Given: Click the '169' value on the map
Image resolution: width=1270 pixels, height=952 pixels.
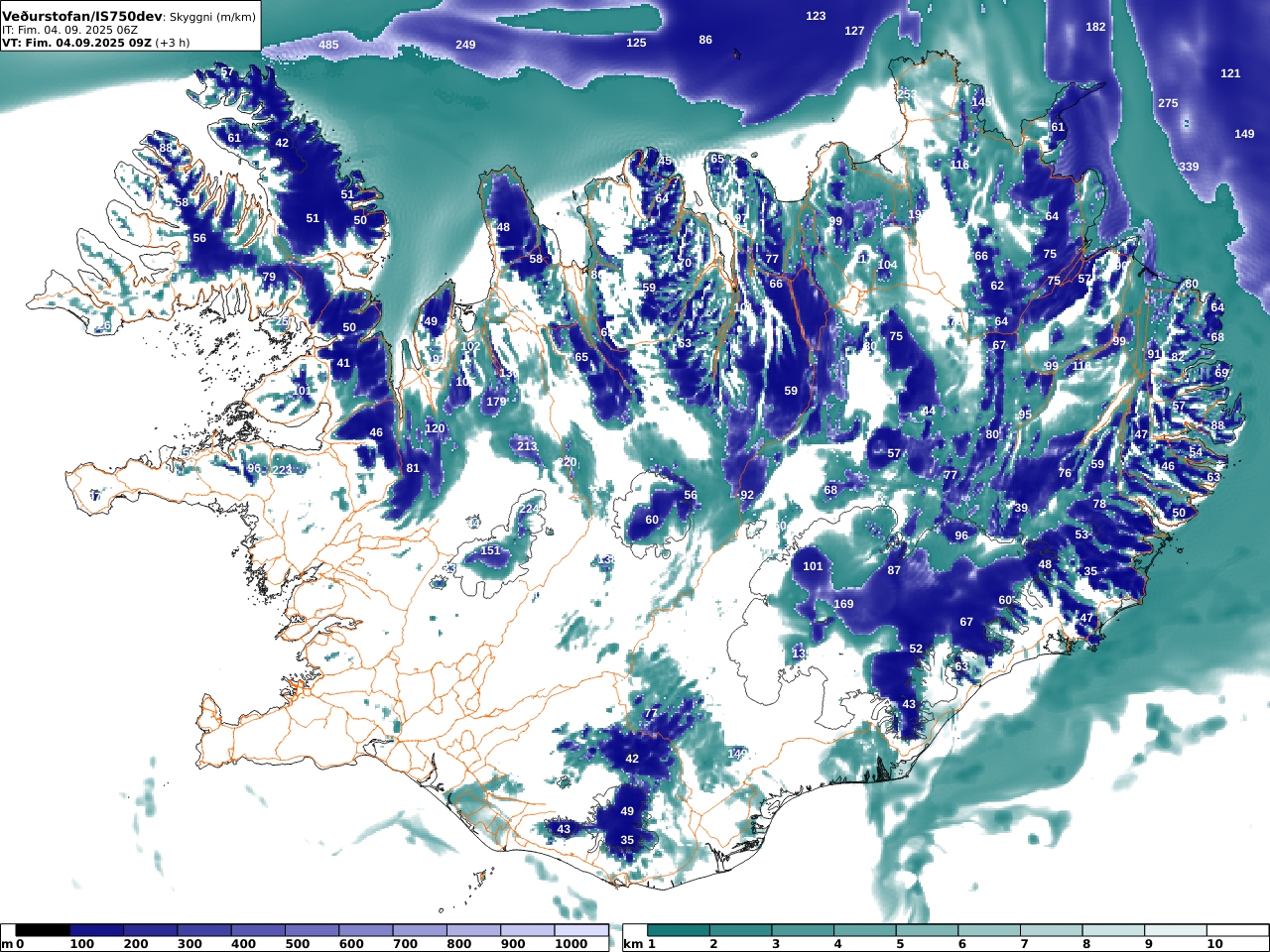Looking at the screenshot, I should pyautogui.click(x=843, y=604).
